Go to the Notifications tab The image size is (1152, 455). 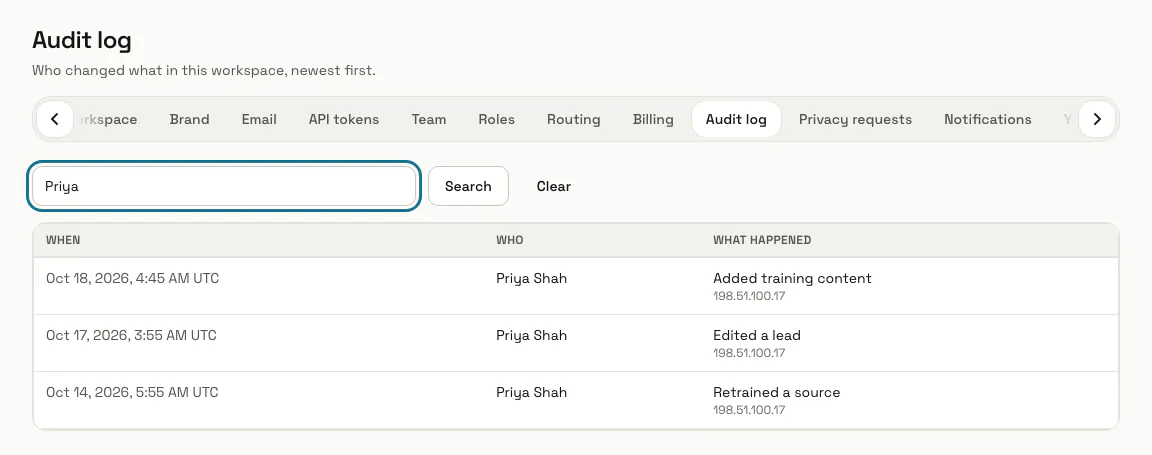(987, 119)
